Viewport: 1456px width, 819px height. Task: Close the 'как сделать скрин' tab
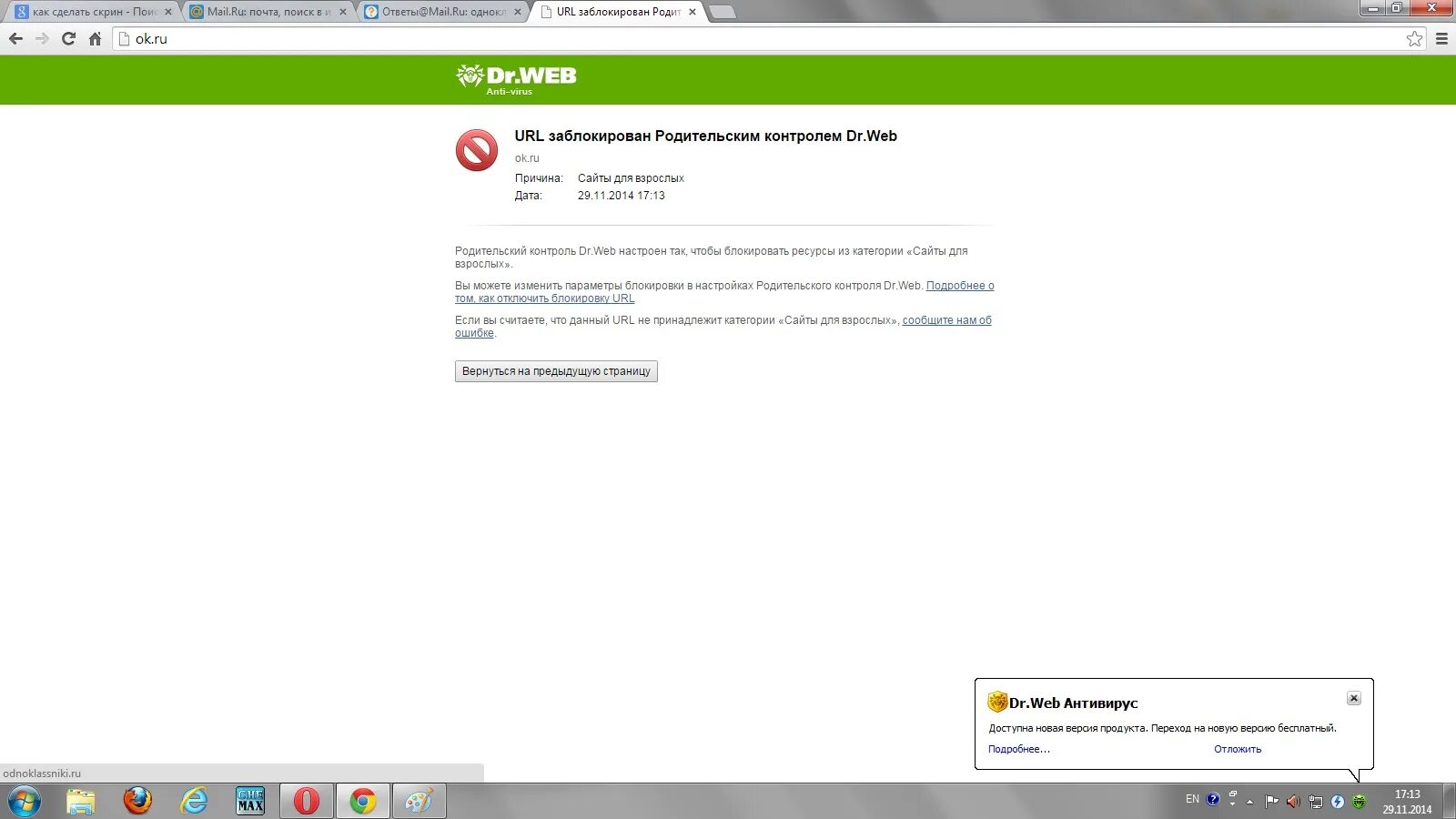(x=168, y=12)
